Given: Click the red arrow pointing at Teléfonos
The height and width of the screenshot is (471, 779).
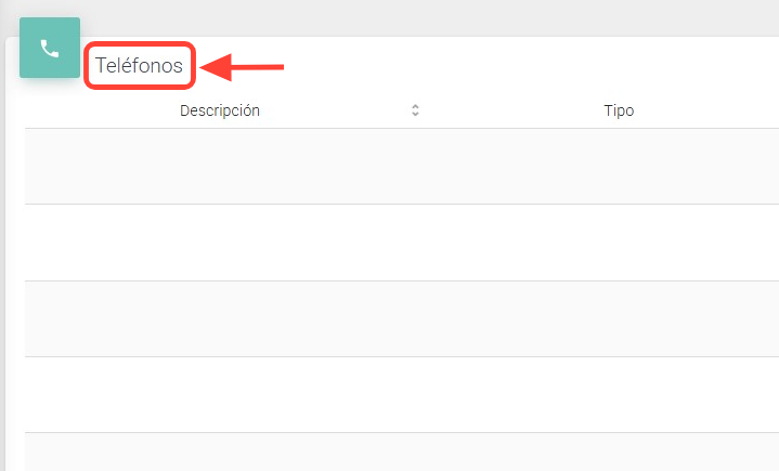Looking at the screenshot, I should pos(244,67).
